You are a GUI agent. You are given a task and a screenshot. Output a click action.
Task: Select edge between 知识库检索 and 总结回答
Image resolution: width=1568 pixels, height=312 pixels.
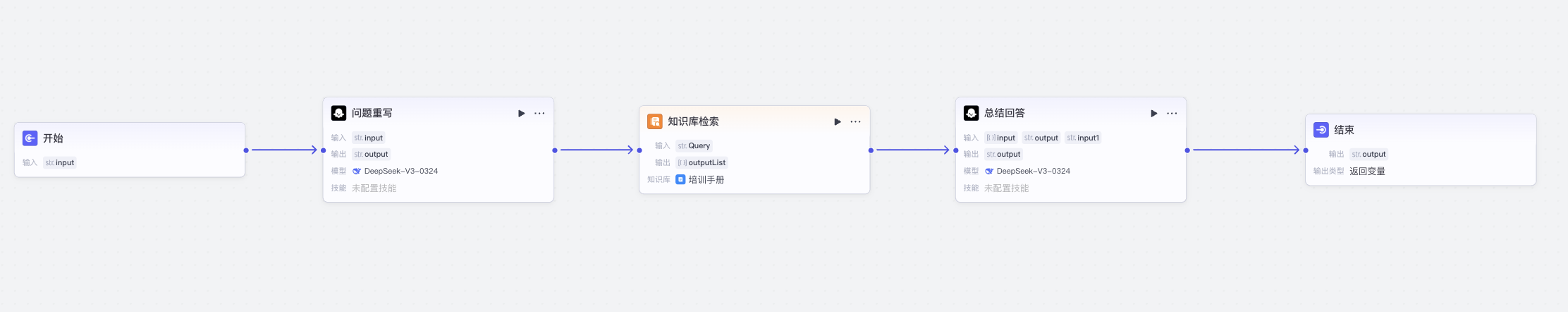[913, 150]
